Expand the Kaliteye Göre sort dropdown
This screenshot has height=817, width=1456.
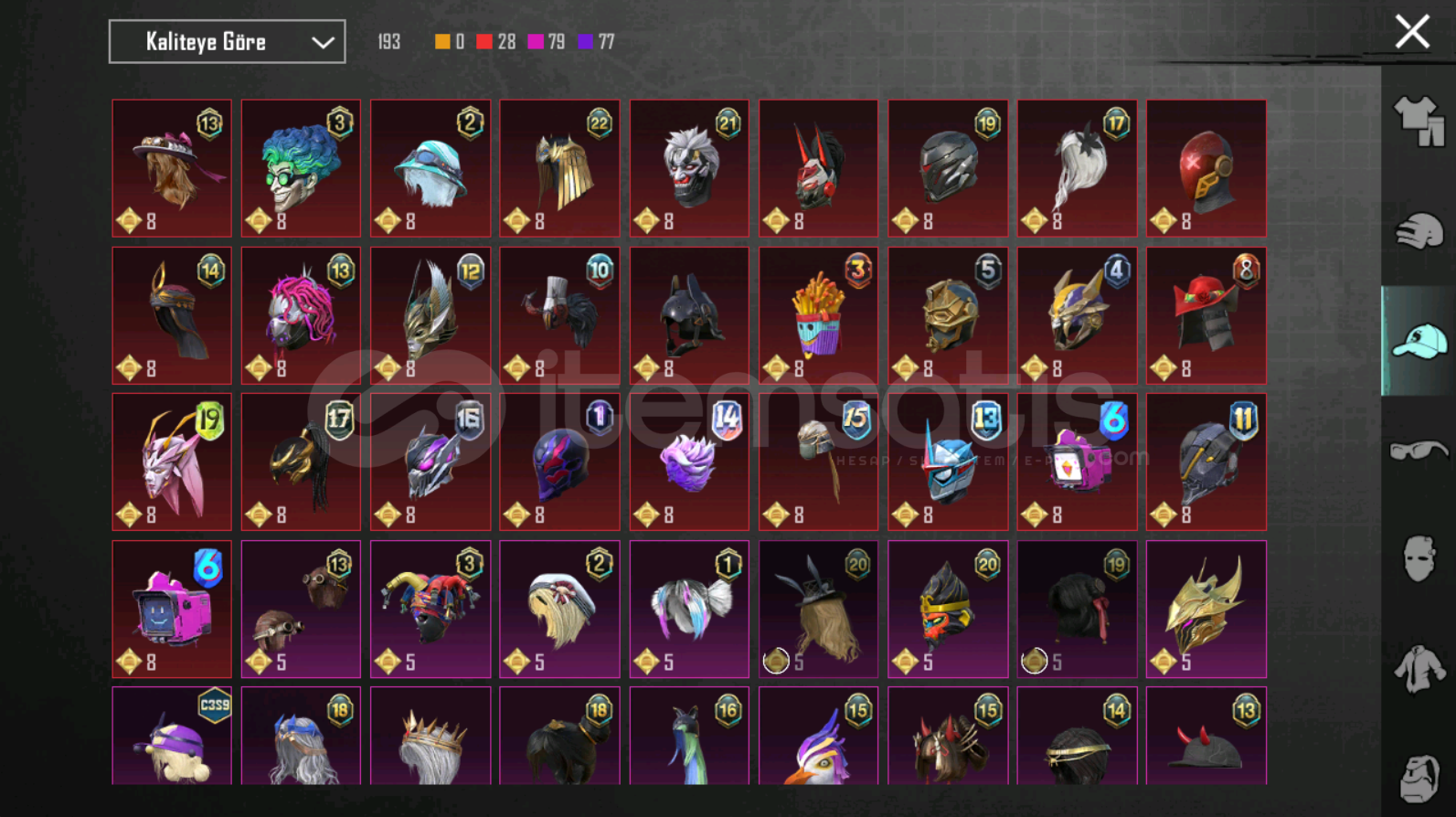[227, 42]
